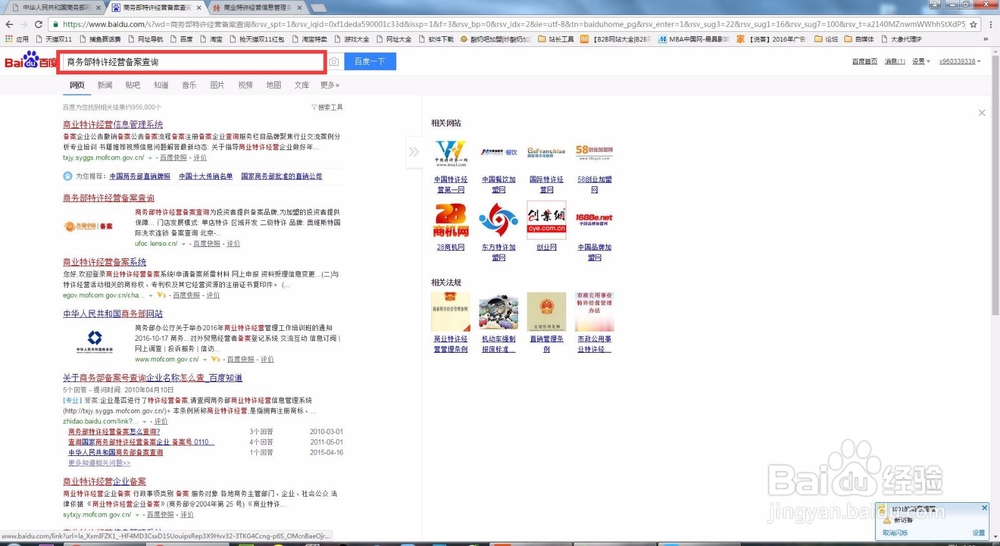Open the 28商机网 logo thumbnail
1000x546 pixels.
coord(451,220)
